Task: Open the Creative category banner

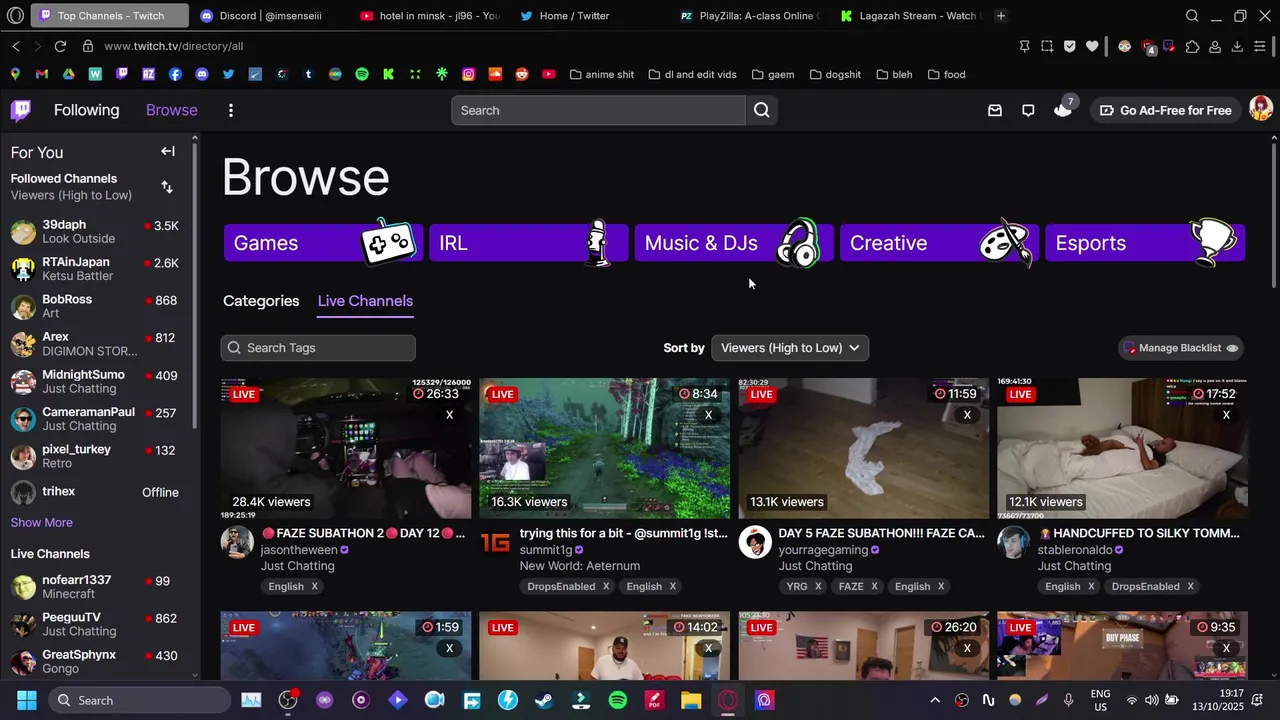Action: (938, 243)
